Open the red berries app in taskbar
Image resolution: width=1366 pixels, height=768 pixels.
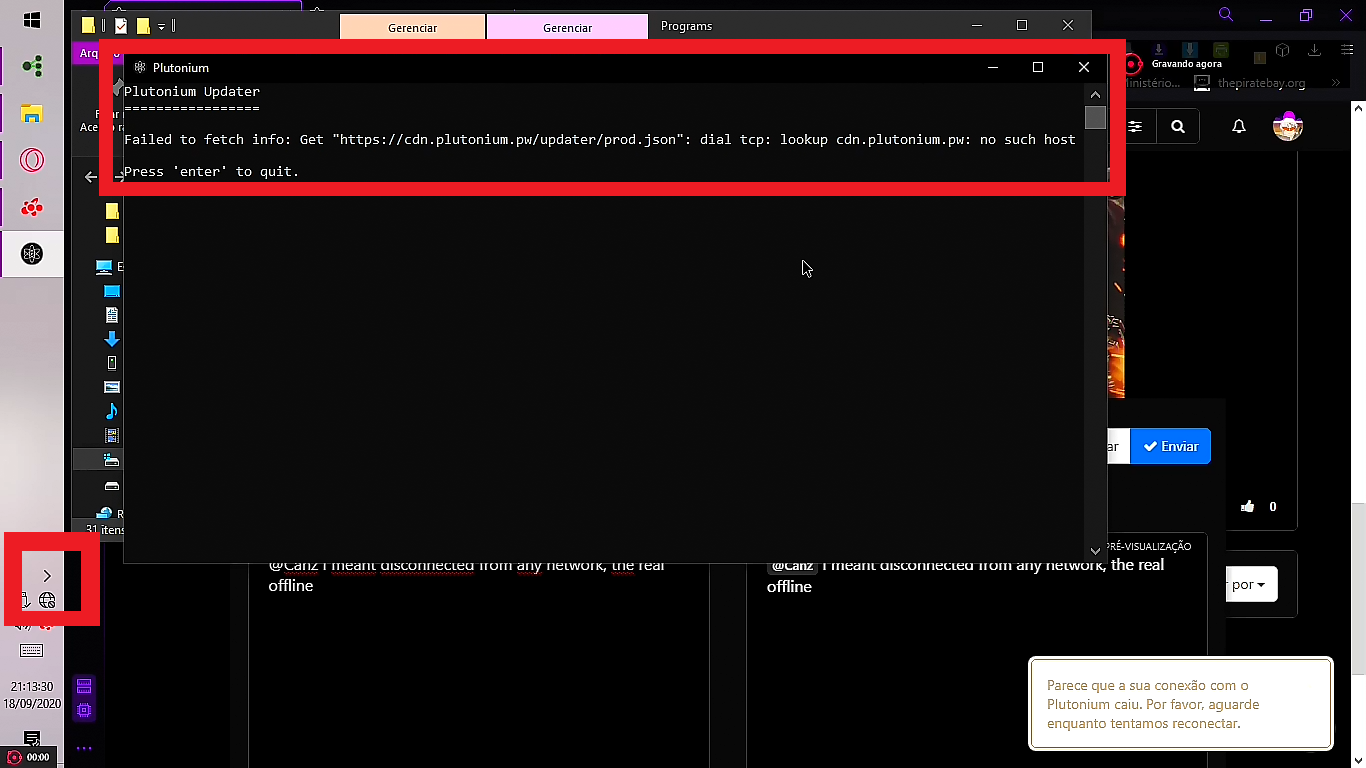[x=32, y=207]
